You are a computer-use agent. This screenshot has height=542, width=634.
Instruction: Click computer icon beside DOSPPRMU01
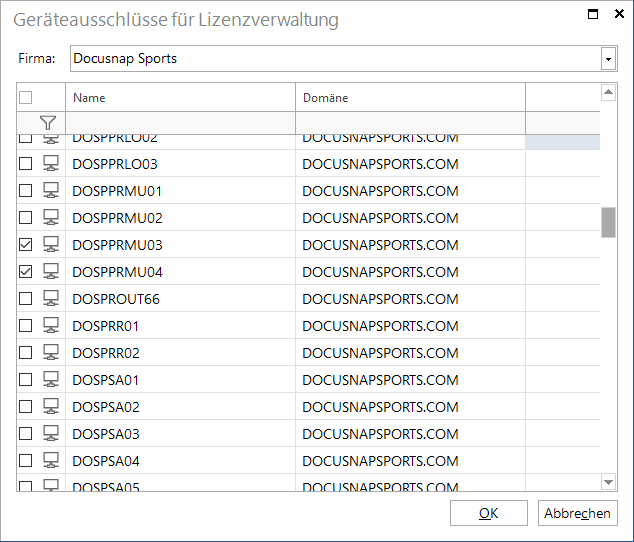click(51, 191)
